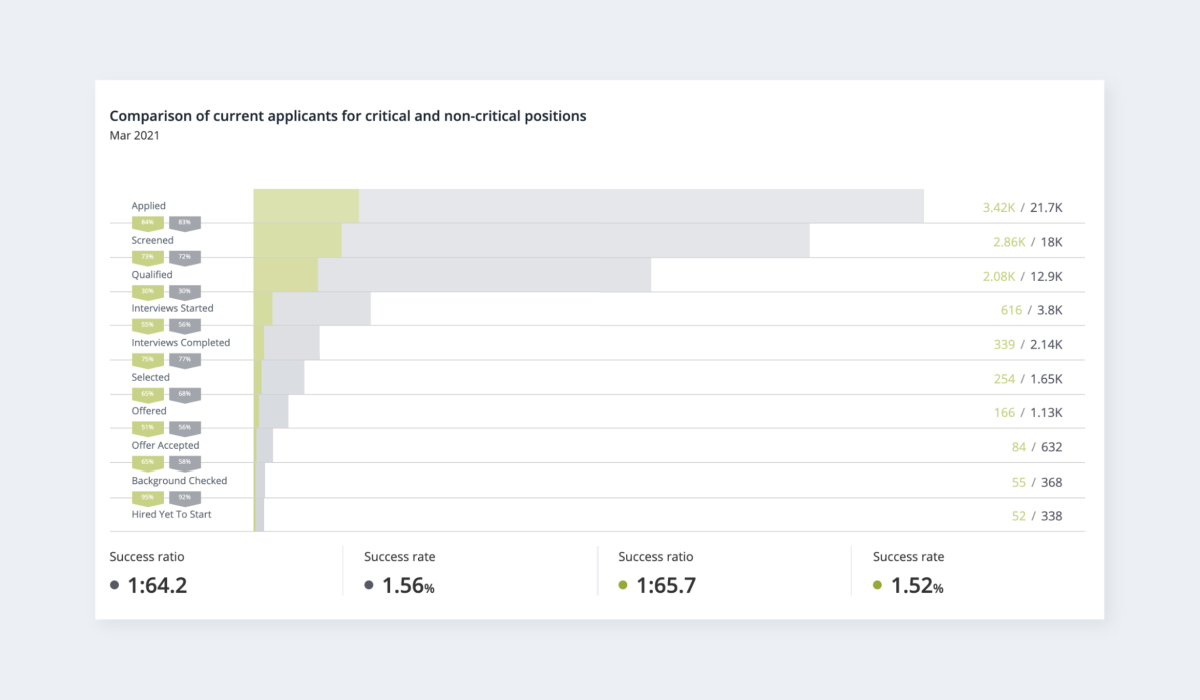
Task: Click the gray 83% conversion badge
Action: tap(184, 222)
